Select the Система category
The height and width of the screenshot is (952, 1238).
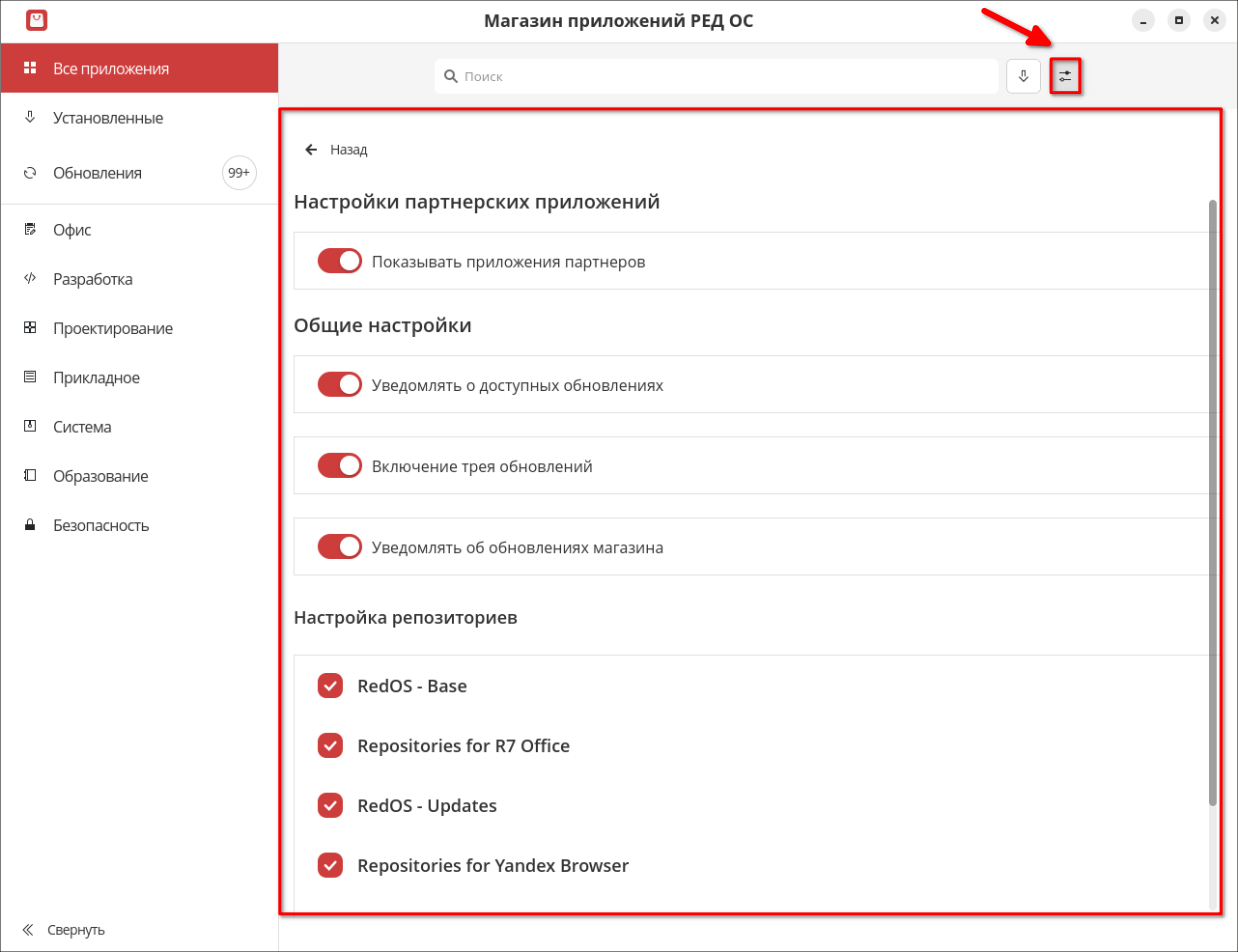pos(82,427)
